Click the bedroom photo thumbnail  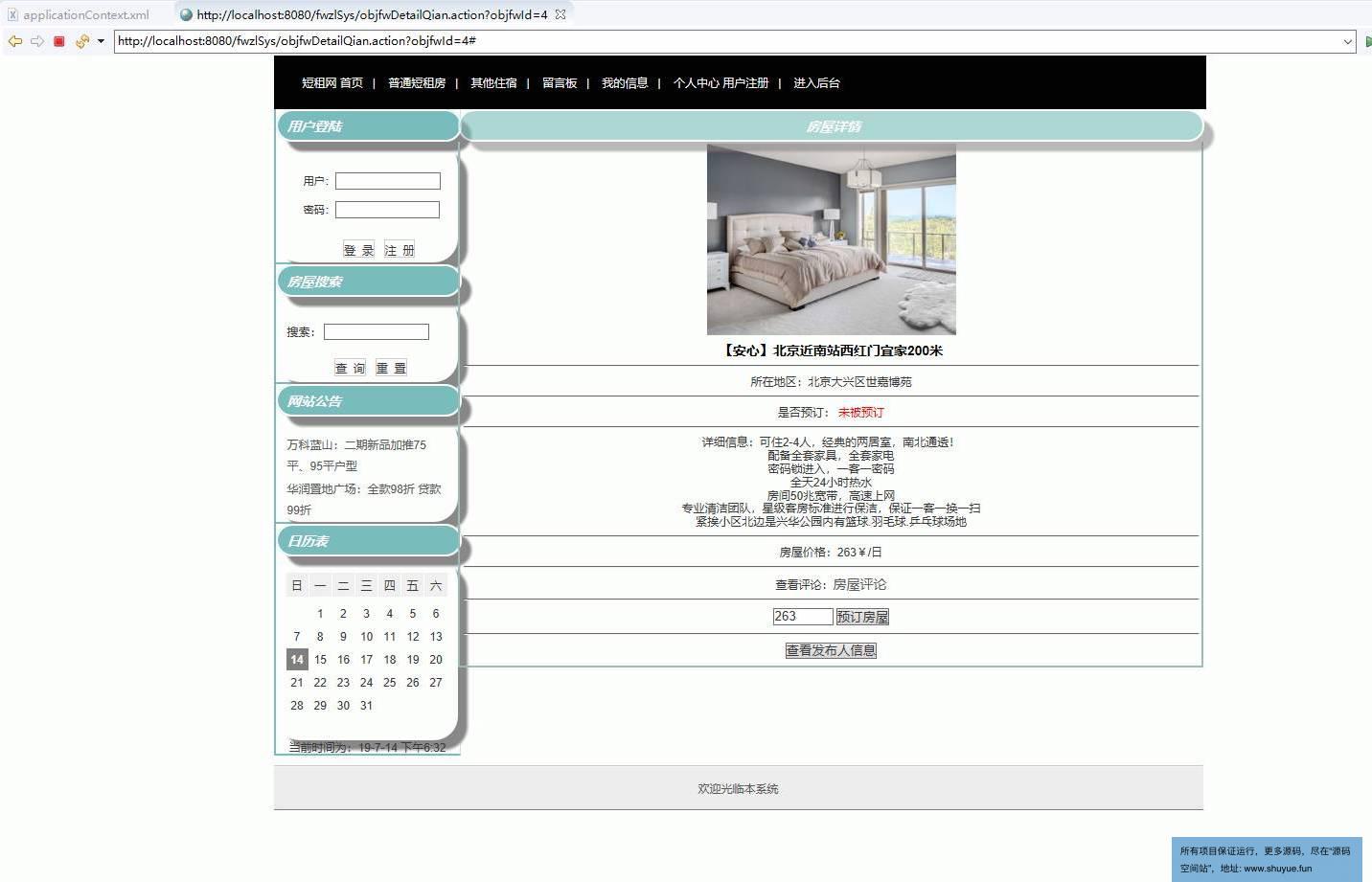(x=831, y=239)
